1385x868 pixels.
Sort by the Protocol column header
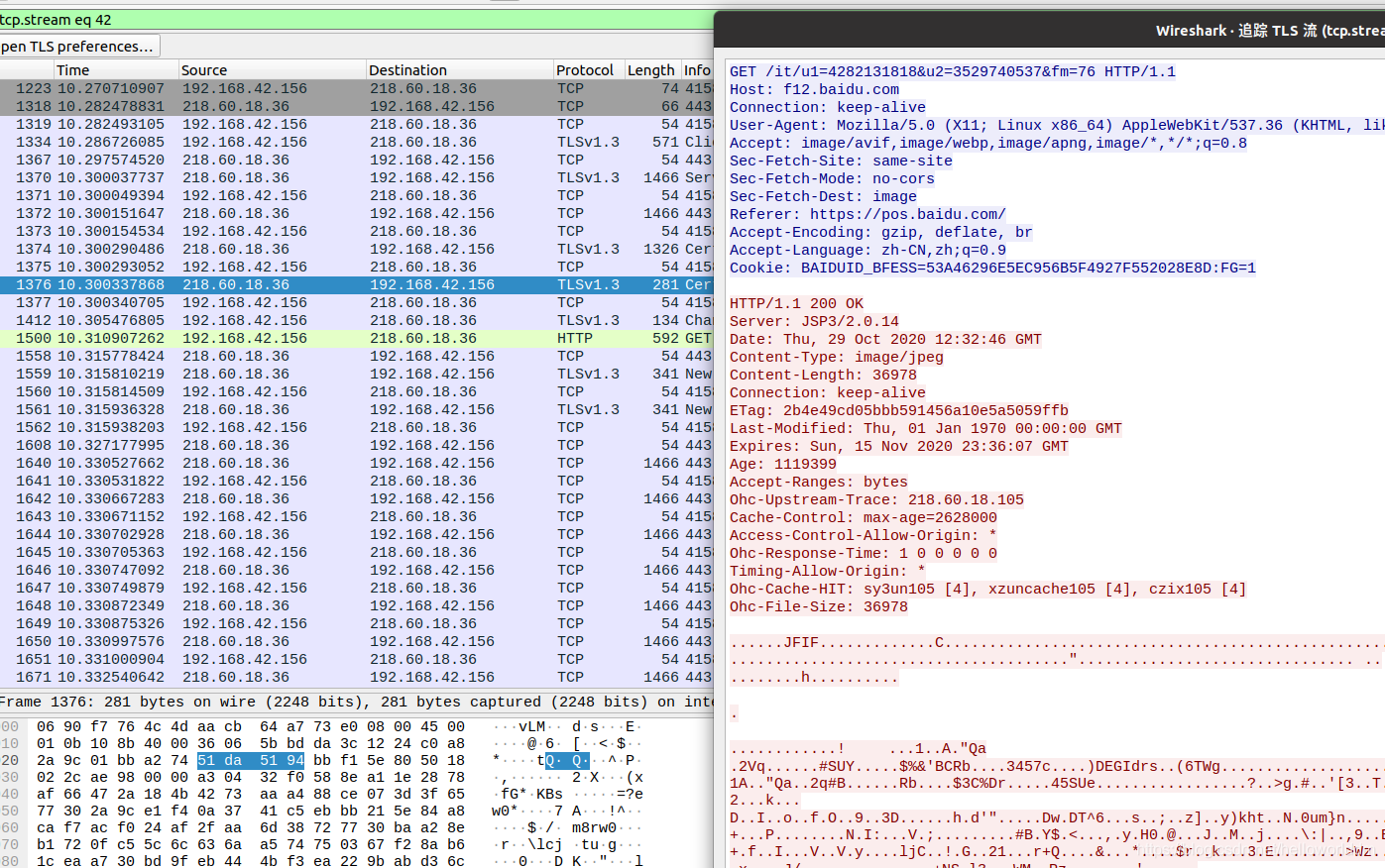[588, 70]
